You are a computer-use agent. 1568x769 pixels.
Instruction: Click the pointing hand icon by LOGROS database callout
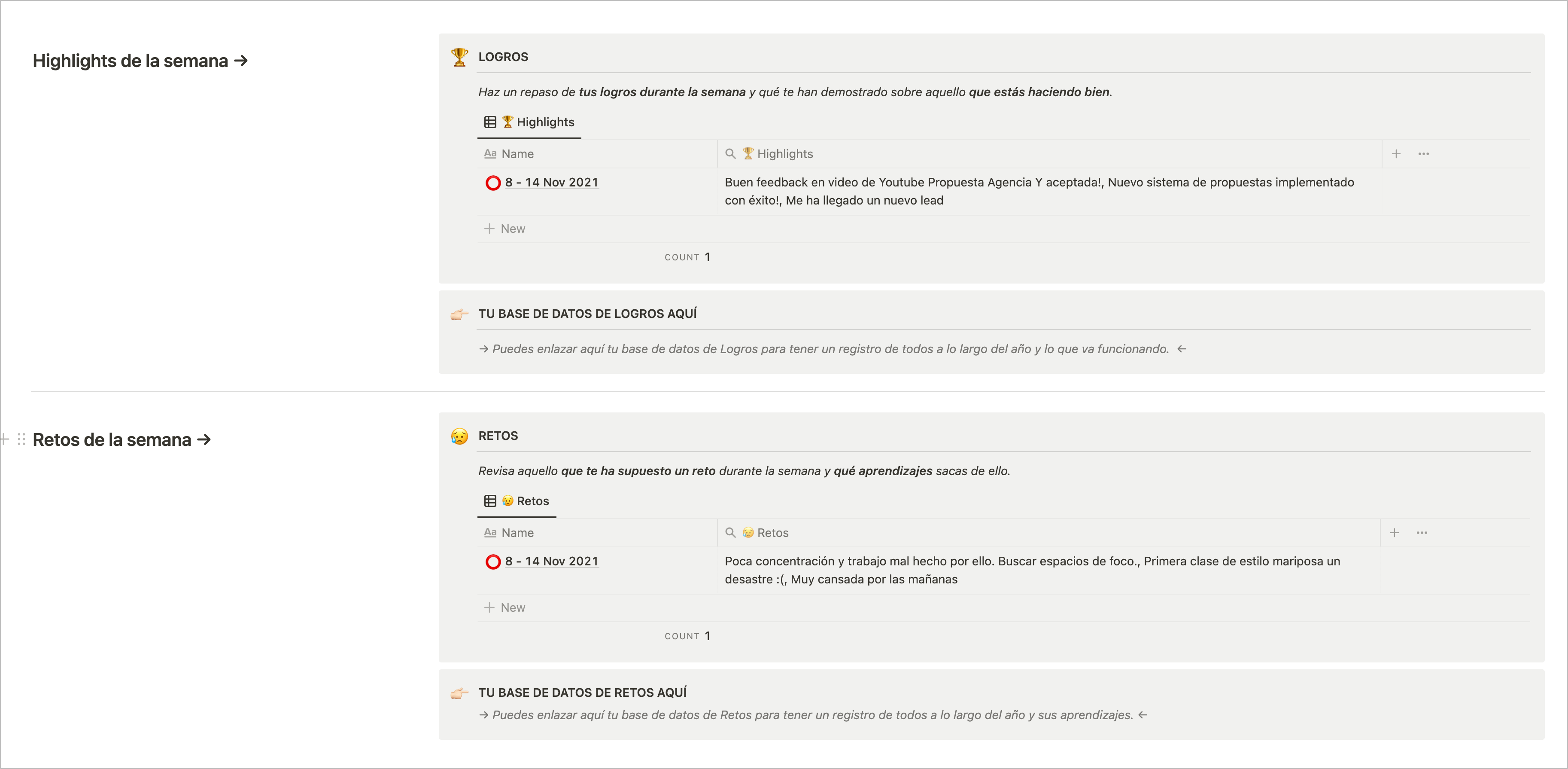[459, 314]
